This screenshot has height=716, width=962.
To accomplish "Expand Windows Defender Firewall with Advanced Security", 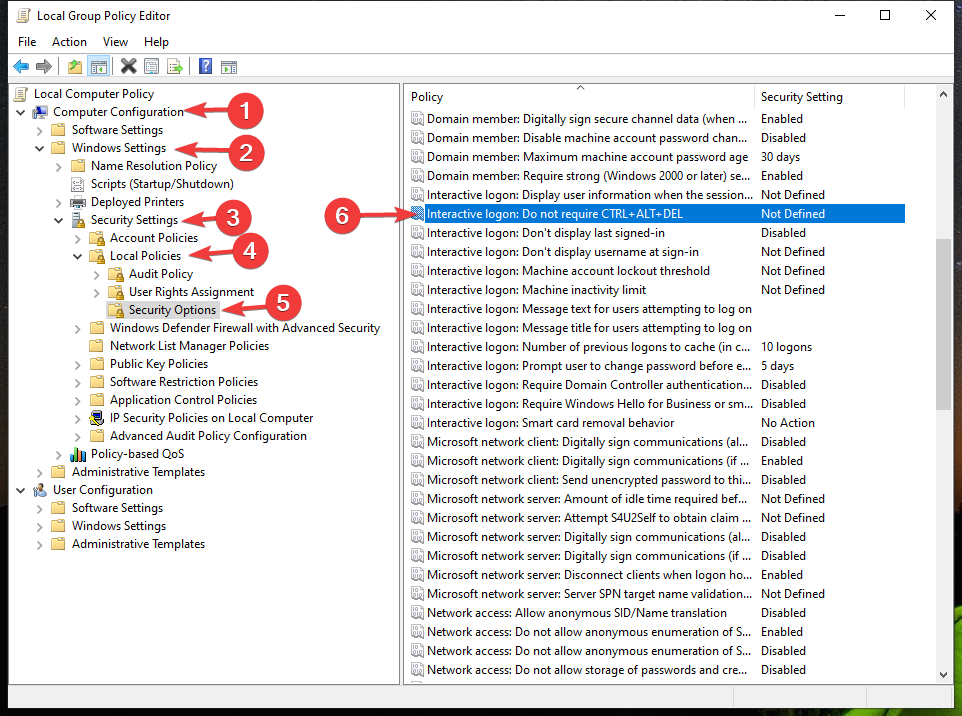I will 77,329.
